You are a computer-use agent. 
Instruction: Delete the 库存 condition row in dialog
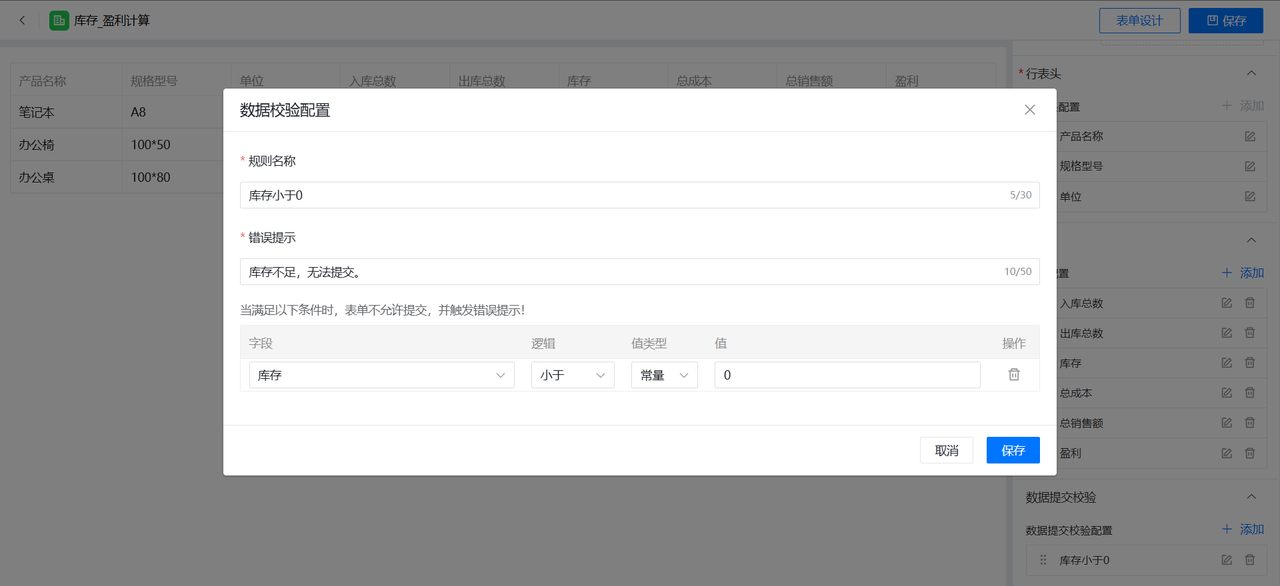[1013, 375]
